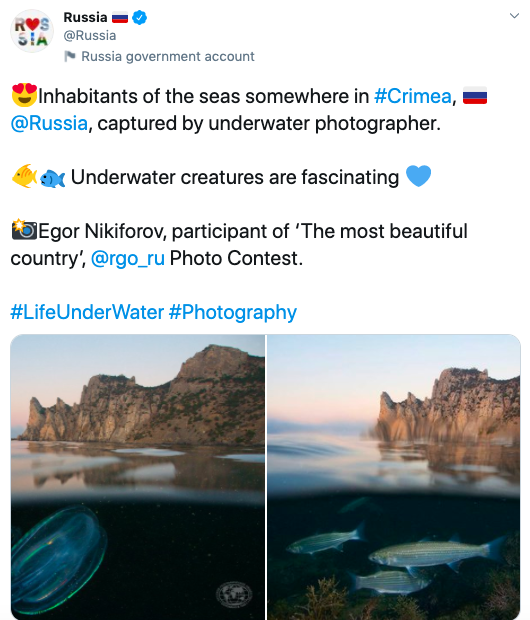Click the Russia government account label
Screen dimensions: 530x620
[x=168, y=57]
